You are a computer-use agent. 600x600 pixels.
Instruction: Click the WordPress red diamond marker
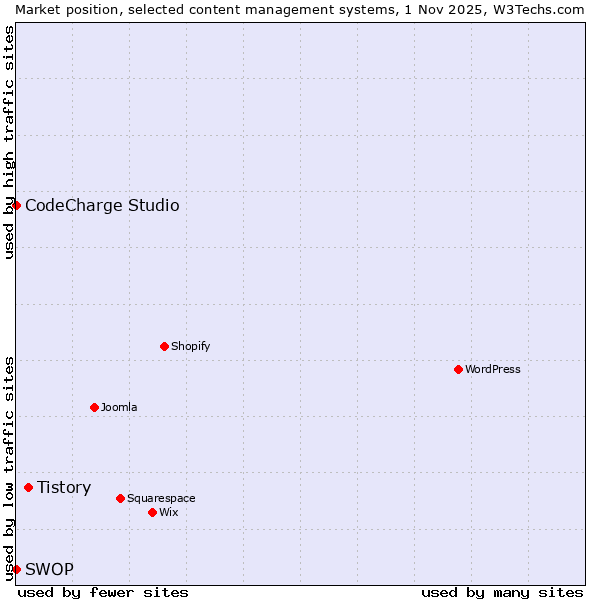coord(459,369)
